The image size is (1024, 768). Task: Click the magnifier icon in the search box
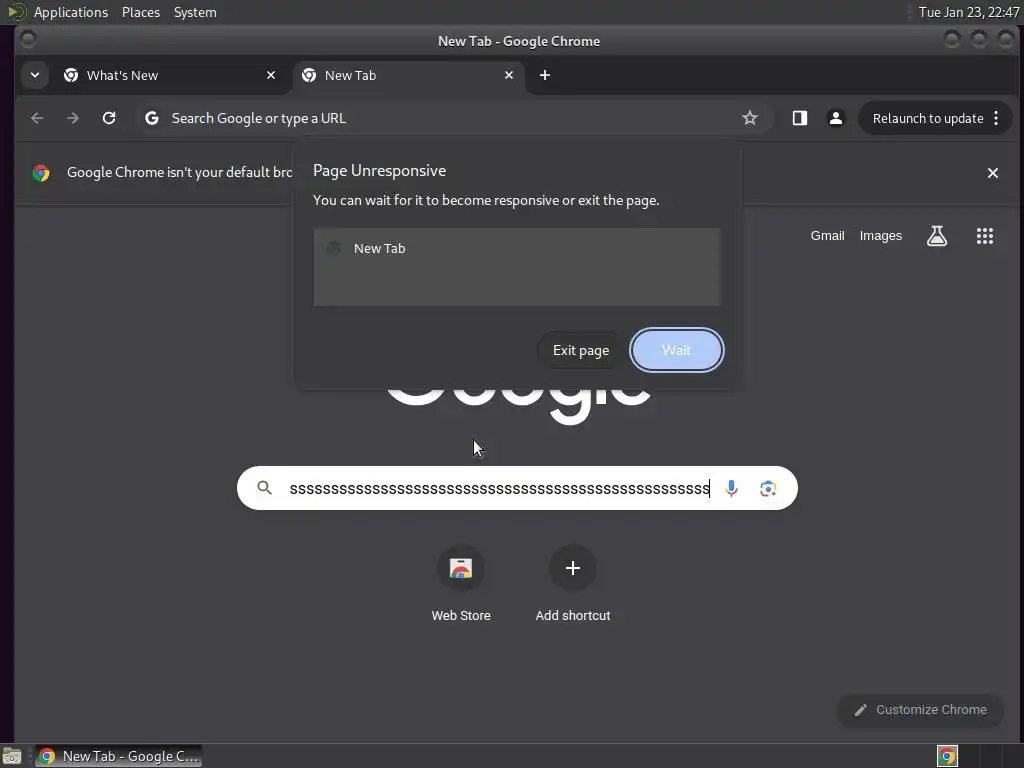click(x=264, y=488)
